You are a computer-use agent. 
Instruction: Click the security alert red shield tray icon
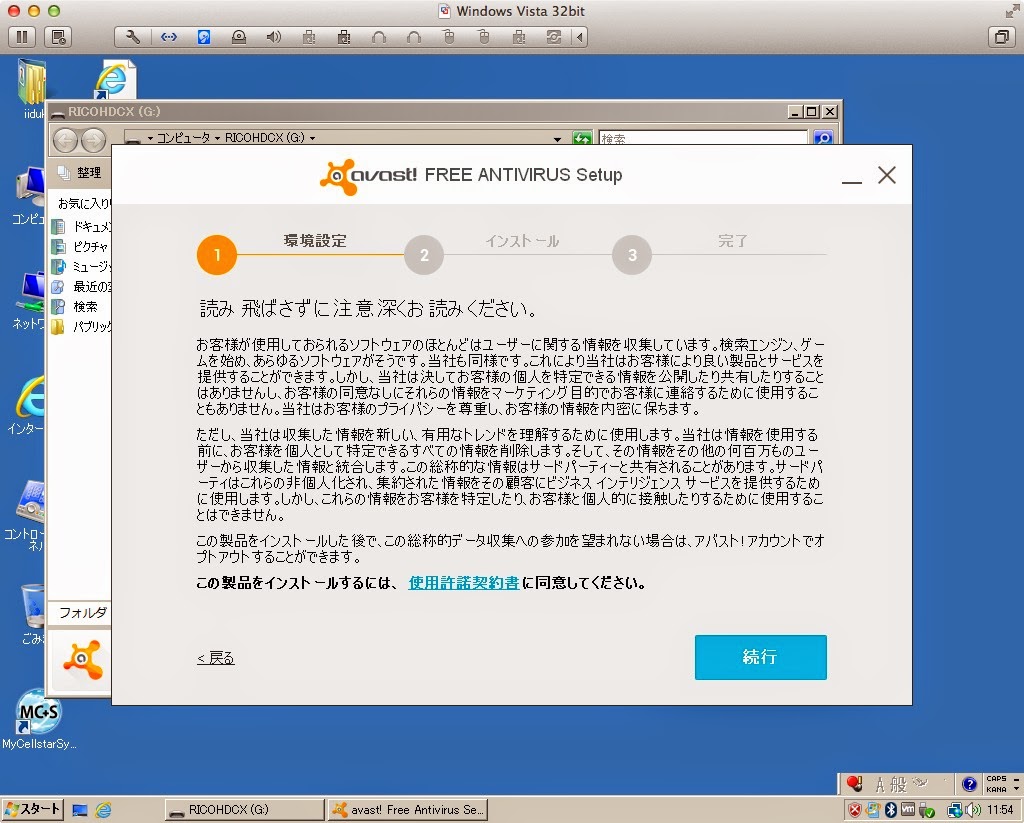[x=854, y=810]
